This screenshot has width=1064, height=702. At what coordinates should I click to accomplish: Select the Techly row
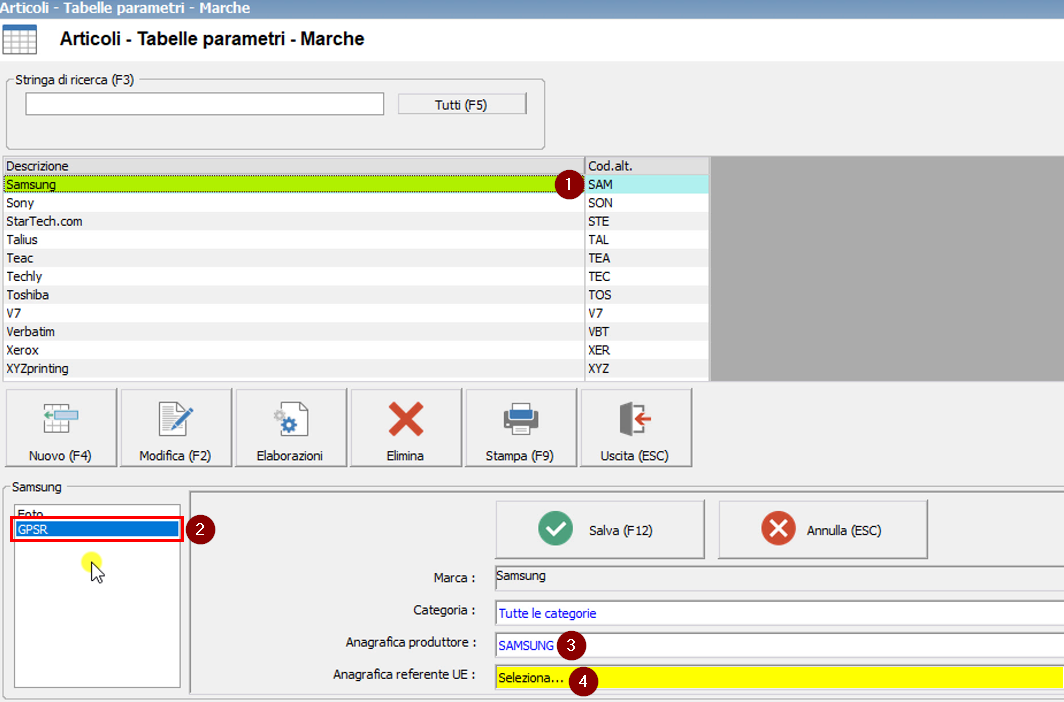tap(294, 276)
